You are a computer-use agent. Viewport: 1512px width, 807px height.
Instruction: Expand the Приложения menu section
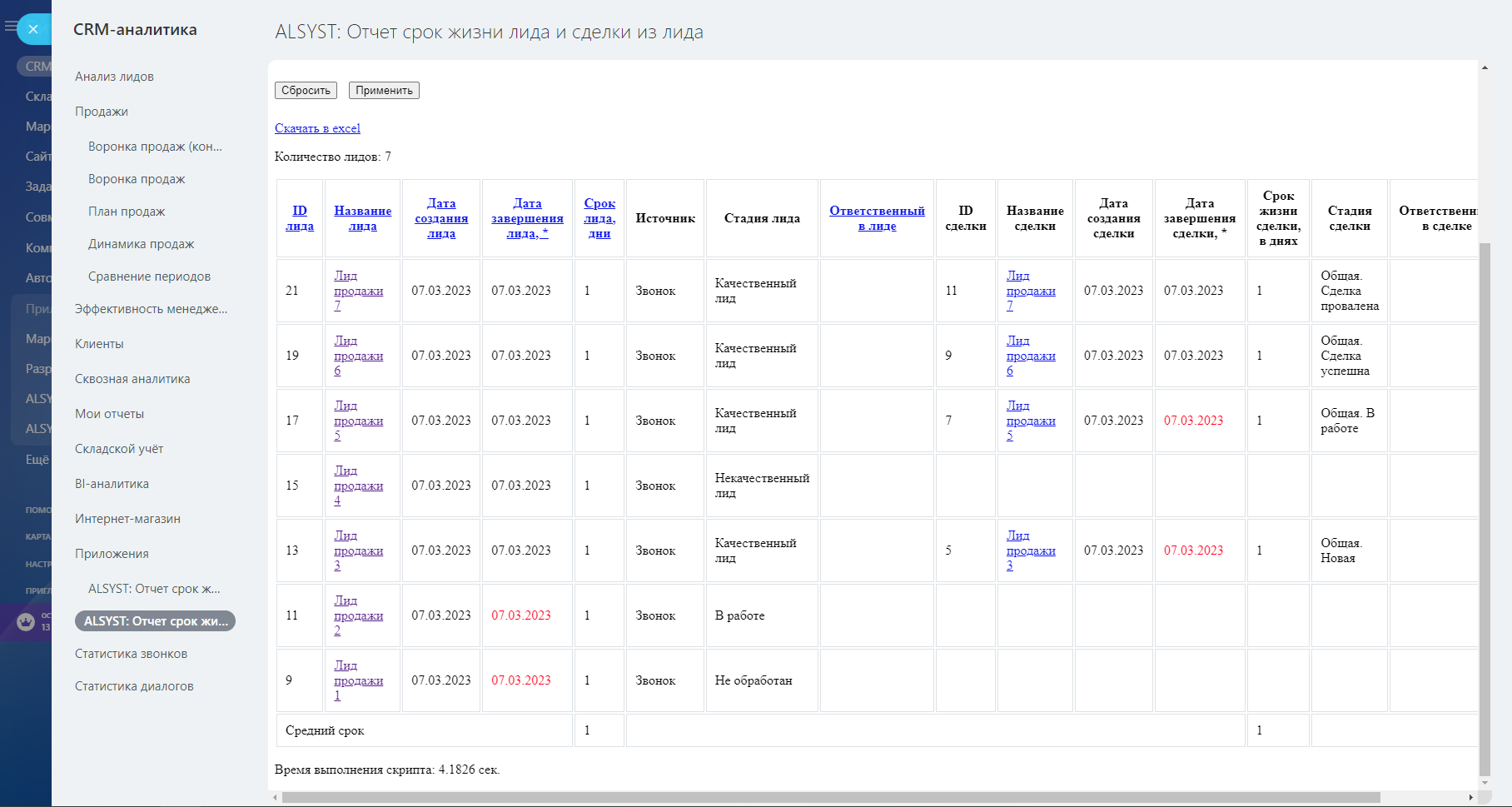click(x=112, y=554)
